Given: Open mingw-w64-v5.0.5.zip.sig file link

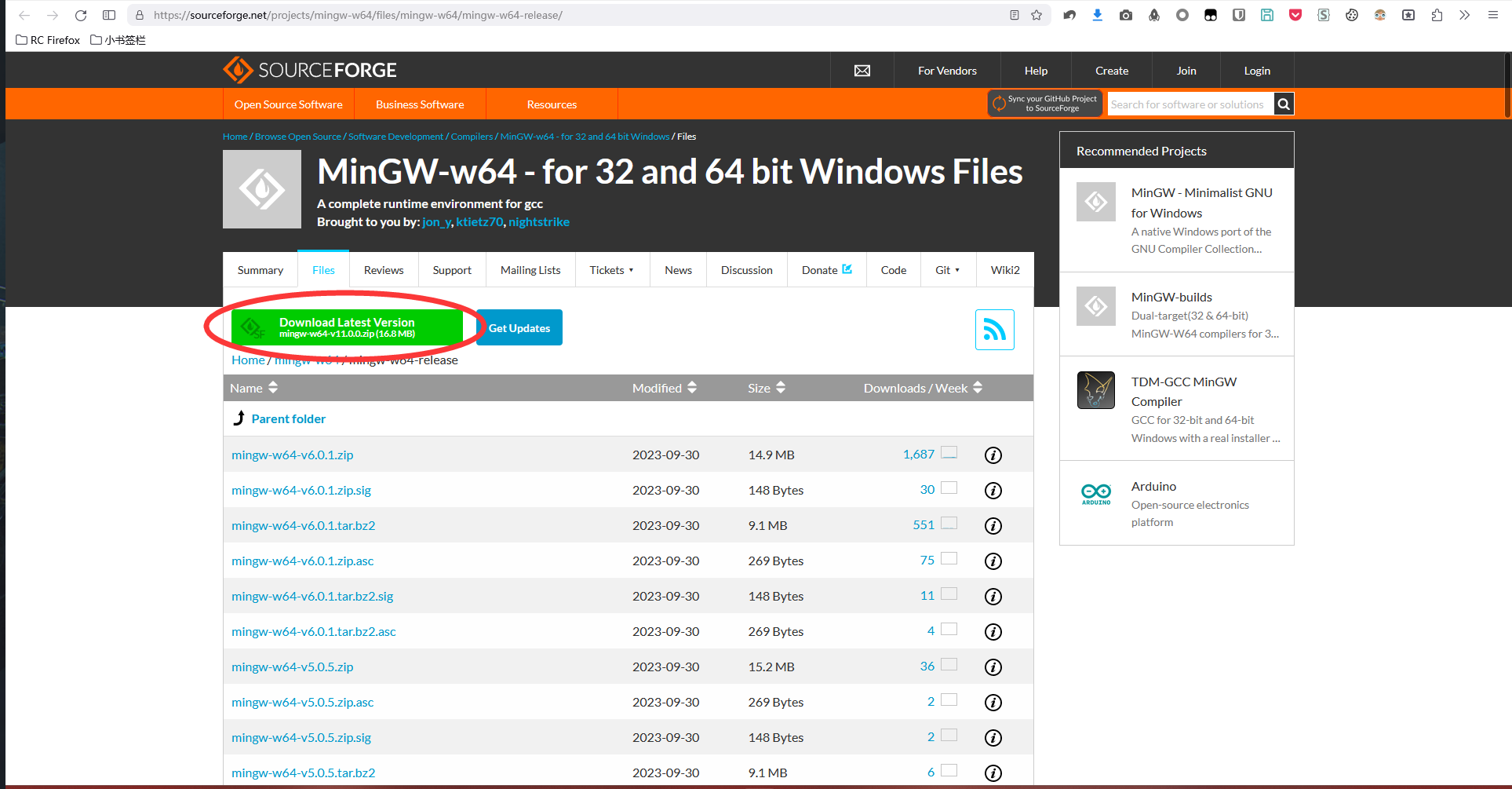Looking at the screenshot, I should click(301, 738).
